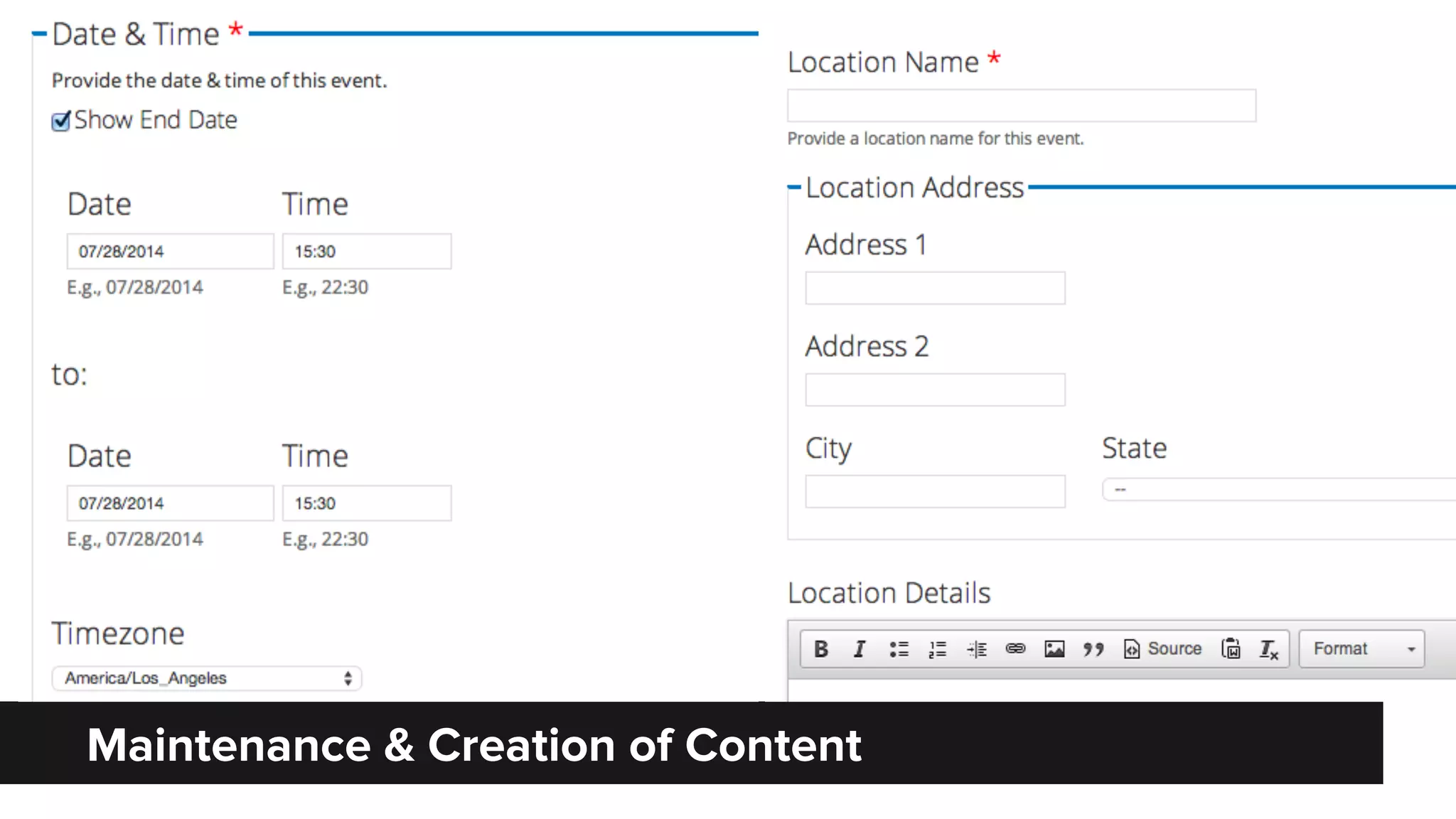This screenshot has width=1456, height=819.
Task: Click the Paste from Word icon
Action: 1231,649
